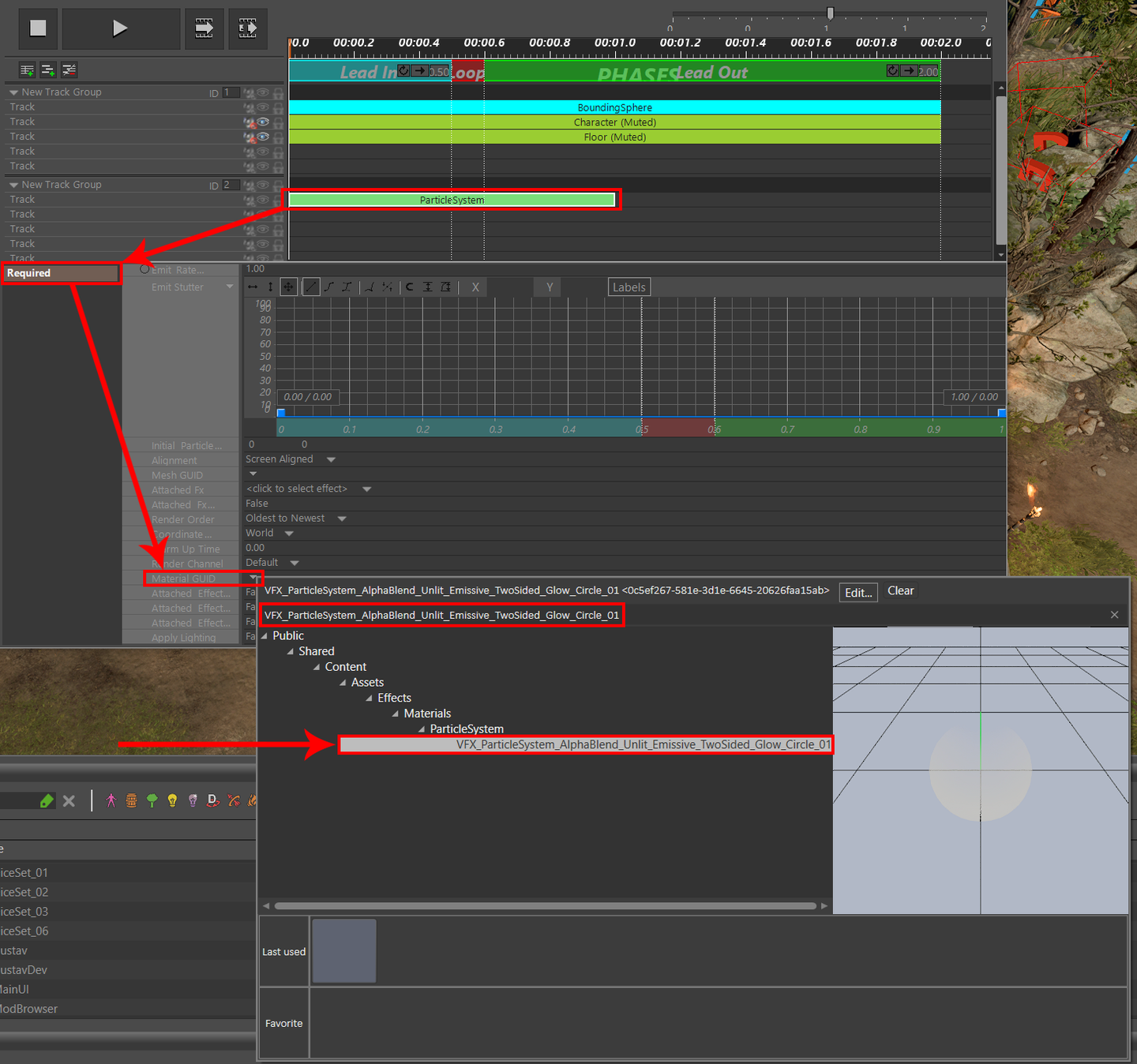
Task: Click the green tree filter icon
Action: pyautogui.click(x=152, y=800)
